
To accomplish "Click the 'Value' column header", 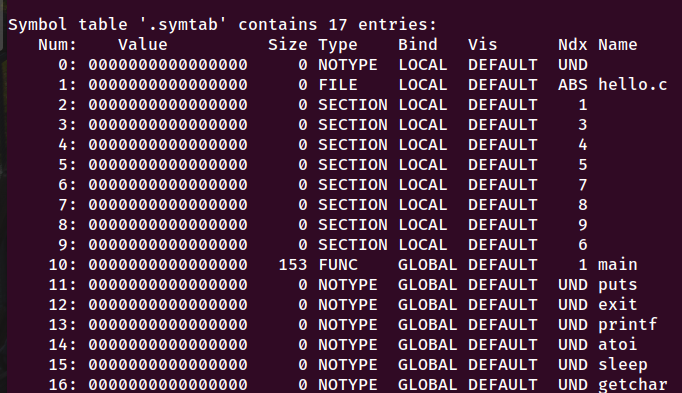I will click(x=143, y=45).
